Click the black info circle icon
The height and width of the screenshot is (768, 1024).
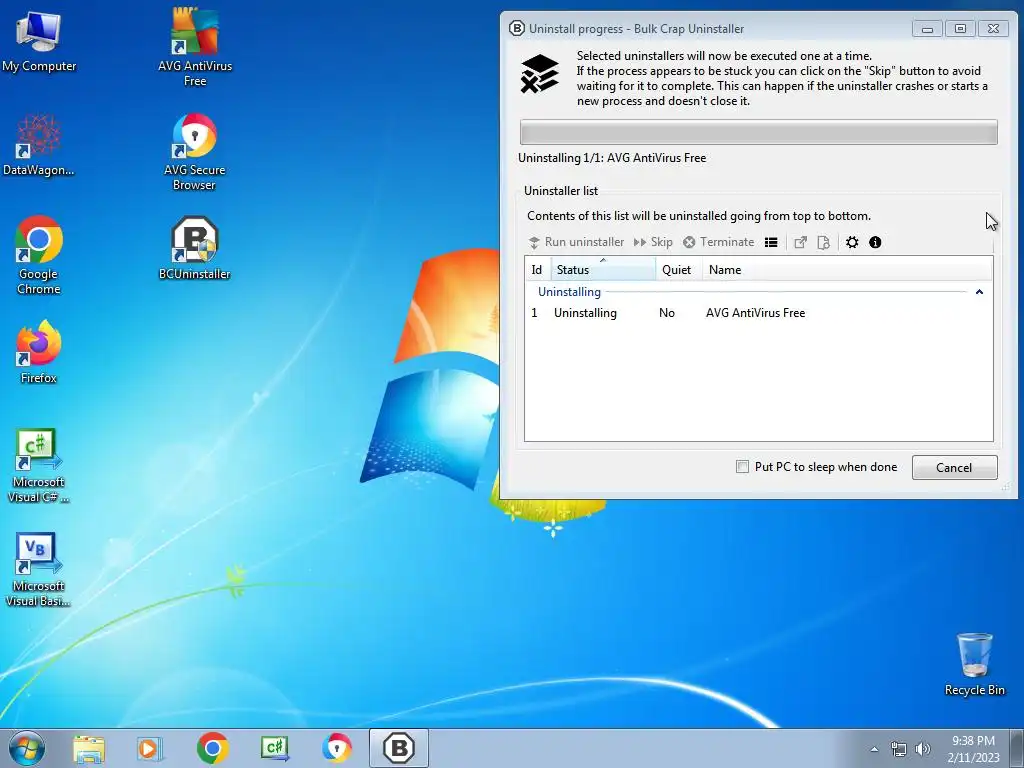point(875,242)
